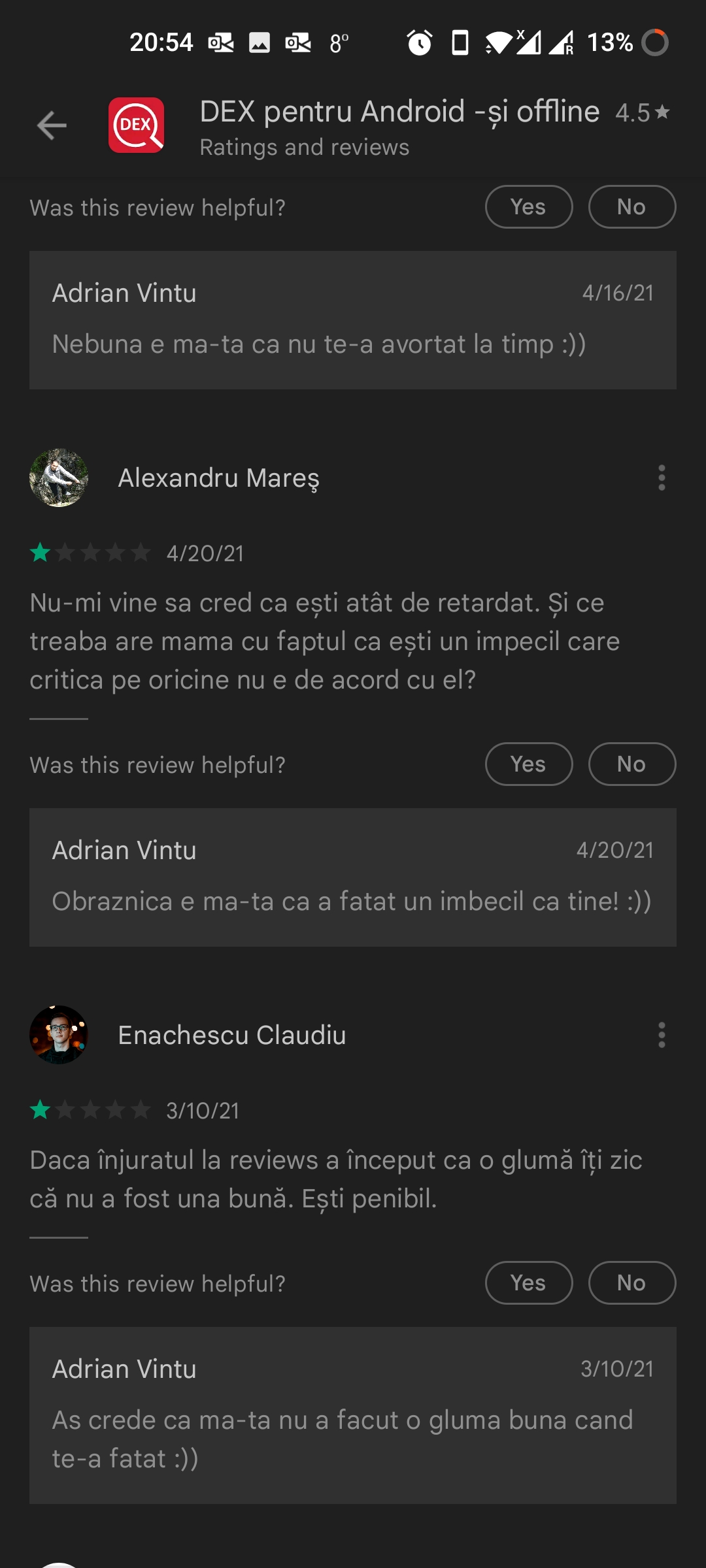View Enachescu Claudiu profile picture
This screenshot has width=706, height=1568.
(59, 1035)
